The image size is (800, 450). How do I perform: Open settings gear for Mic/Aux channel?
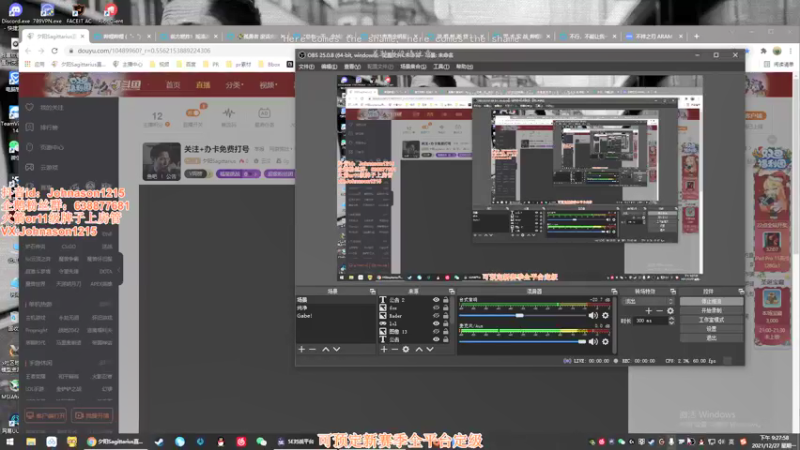606,342
